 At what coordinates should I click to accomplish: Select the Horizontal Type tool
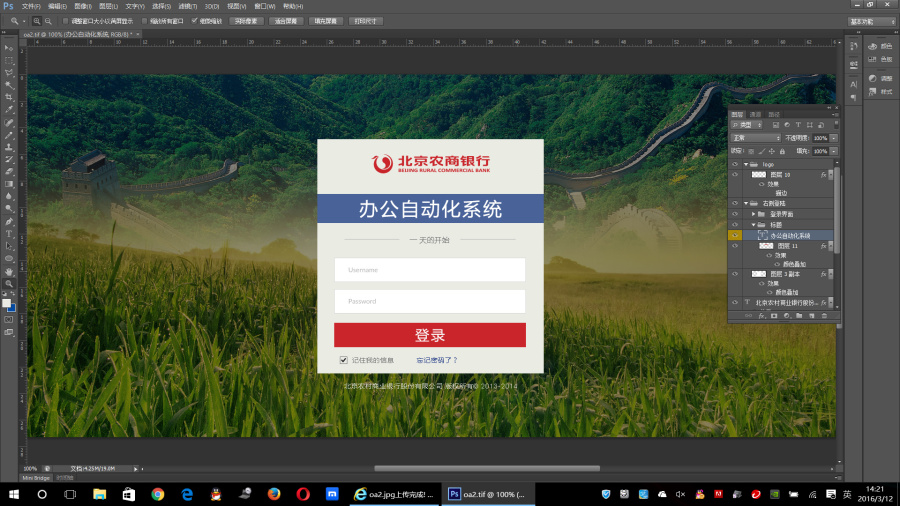9,233
